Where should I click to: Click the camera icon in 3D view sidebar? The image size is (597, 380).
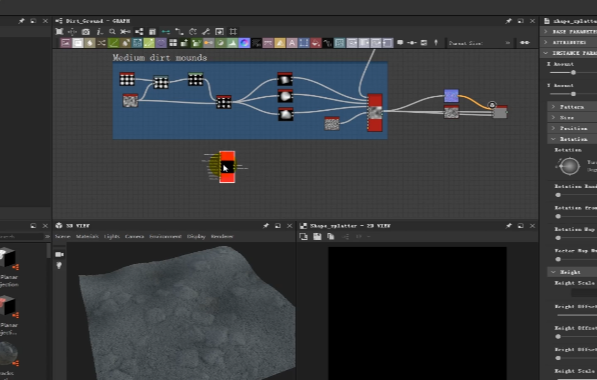[x=59, y=254]
